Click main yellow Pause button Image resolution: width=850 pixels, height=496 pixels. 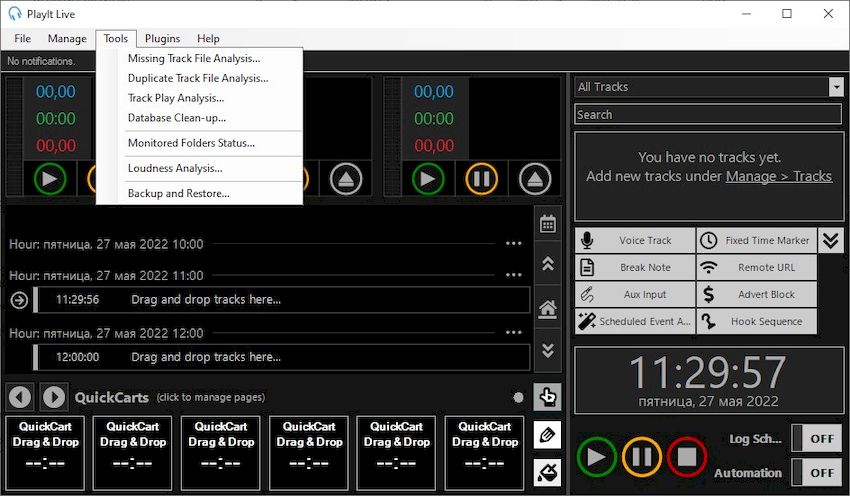tap(642, 457)
